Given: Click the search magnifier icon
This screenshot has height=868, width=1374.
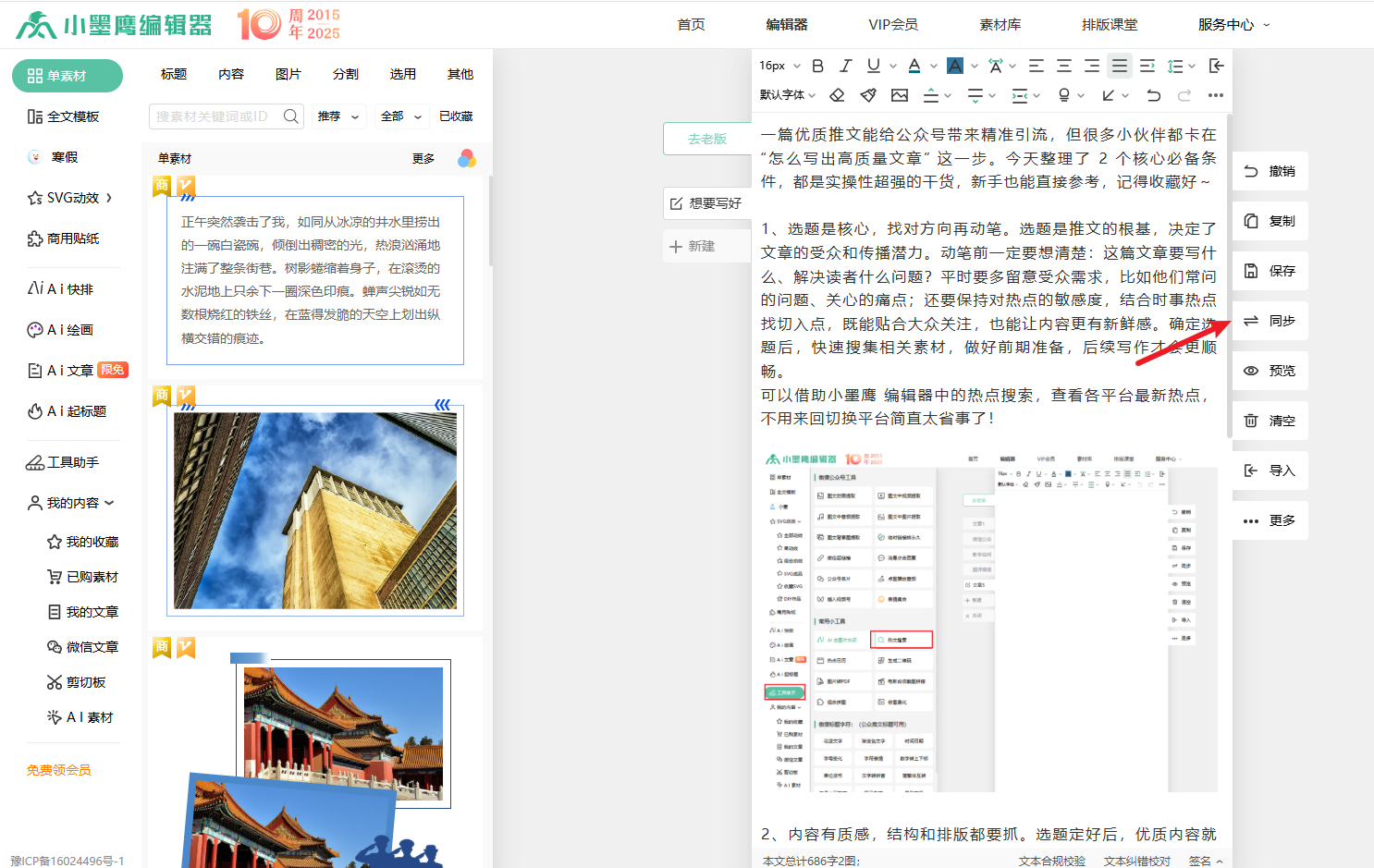Looking at the screenshot, I should pyautogui.click(x=290, y=116).
